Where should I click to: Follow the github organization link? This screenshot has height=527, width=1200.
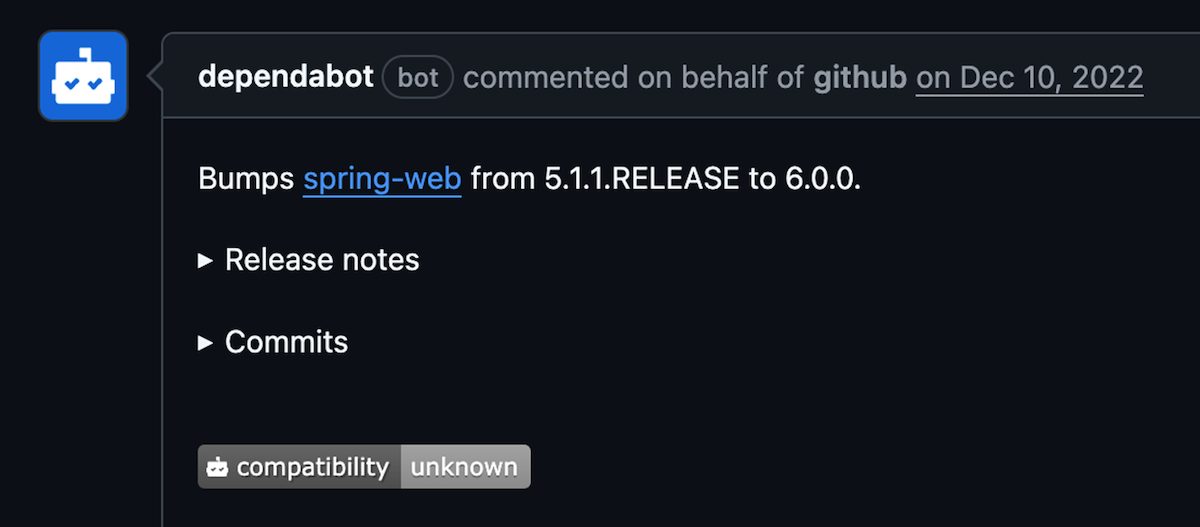(860, 77)
